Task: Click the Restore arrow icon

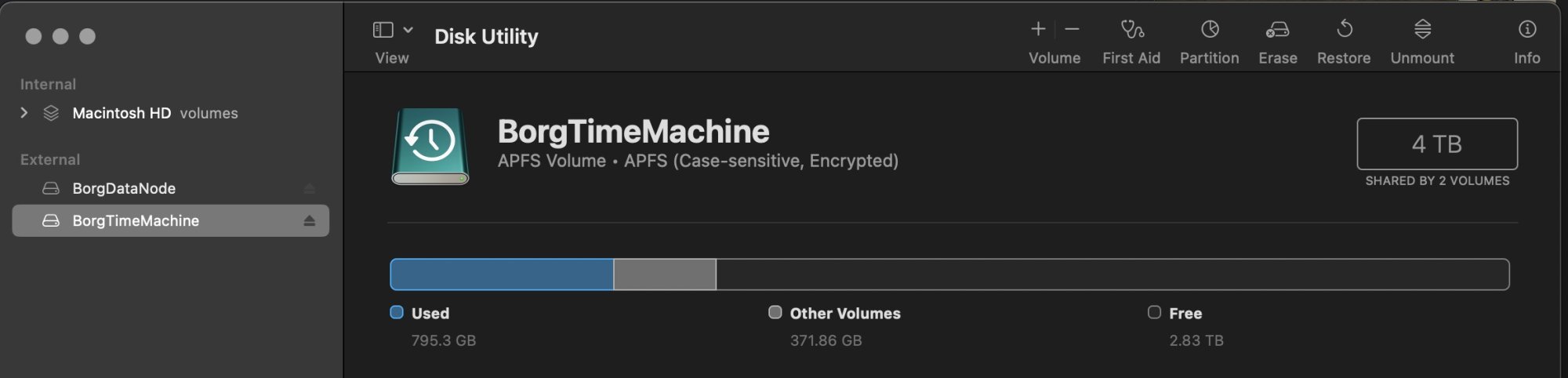Action: [1344, 29]
